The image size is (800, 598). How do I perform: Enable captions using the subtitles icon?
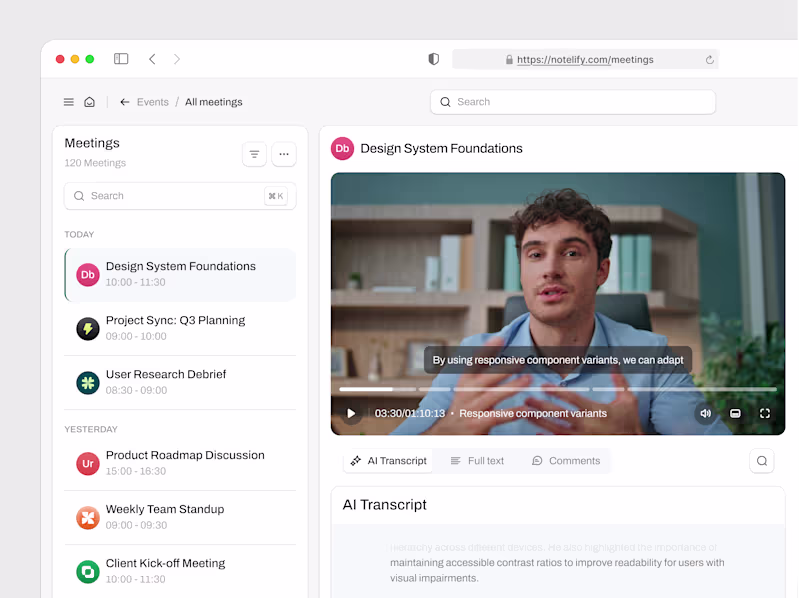tap(735, 412)
